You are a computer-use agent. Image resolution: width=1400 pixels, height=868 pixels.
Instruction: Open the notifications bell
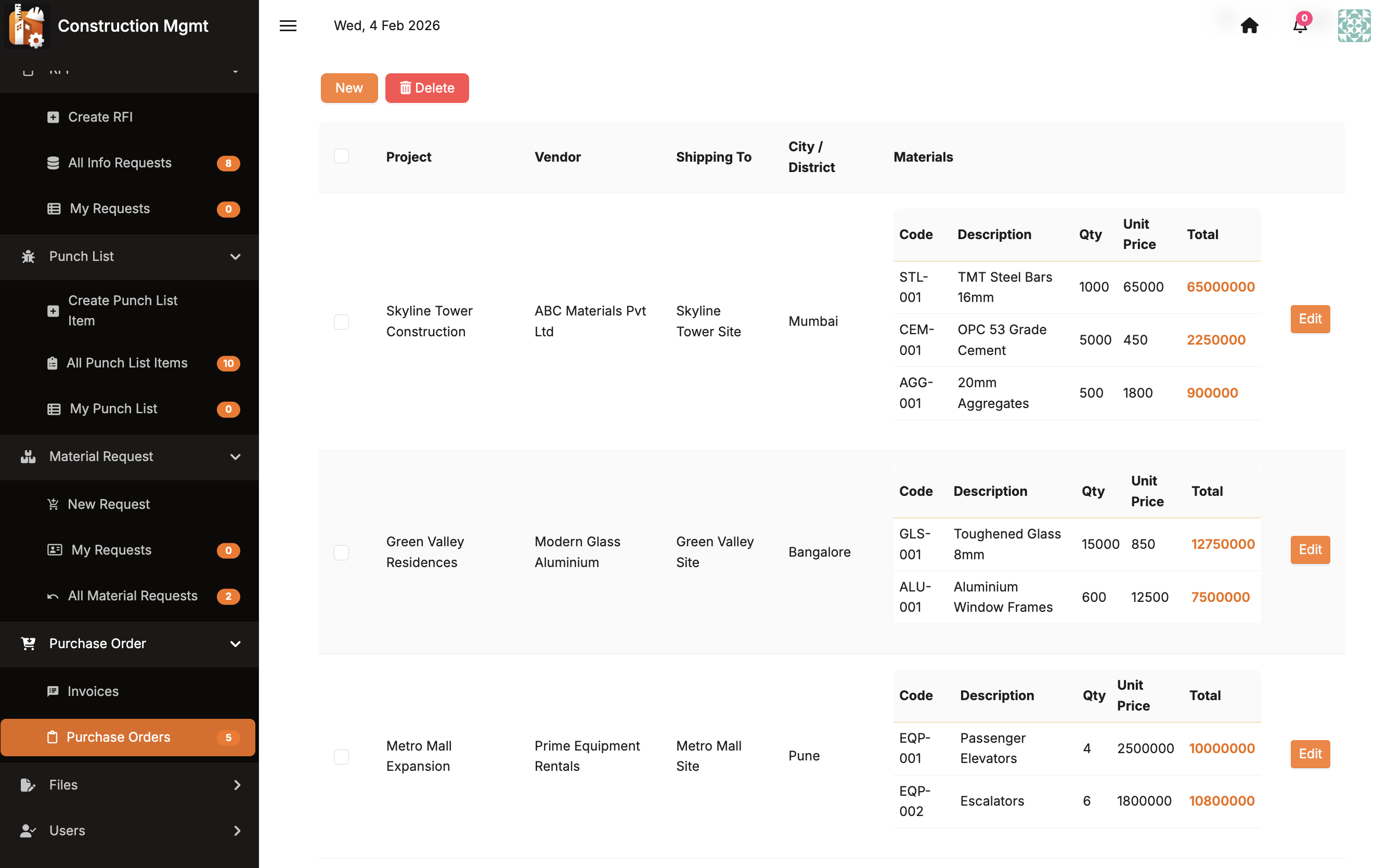click(1300, 26)
